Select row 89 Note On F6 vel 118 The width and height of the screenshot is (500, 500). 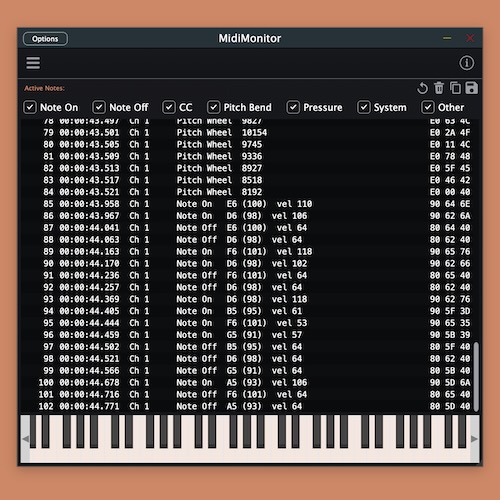pyautogui.click(x=248, y=252)
